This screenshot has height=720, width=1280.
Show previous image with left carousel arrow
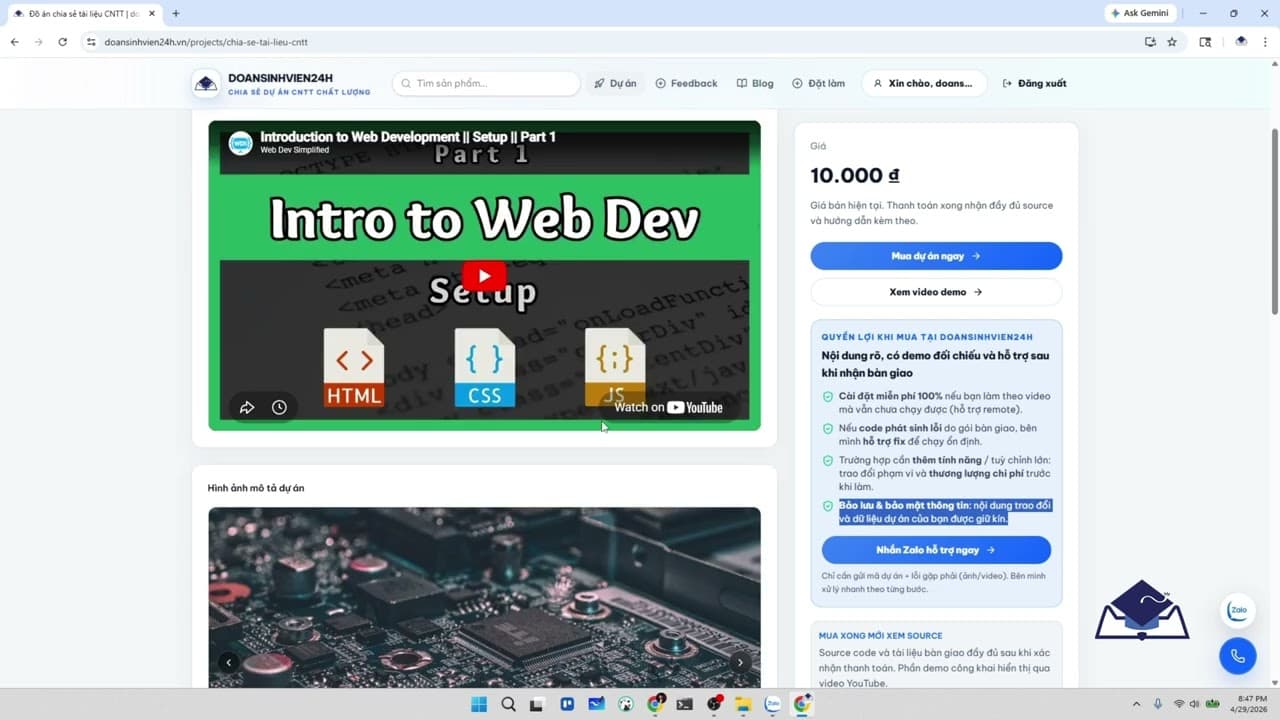click(x=229, y=662)
